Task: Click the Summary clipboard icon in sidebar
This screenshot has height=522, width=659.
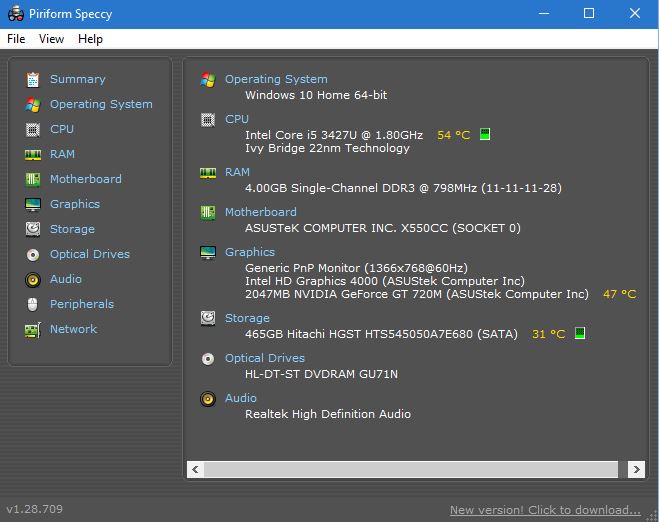Action: [x=32, y=79]
